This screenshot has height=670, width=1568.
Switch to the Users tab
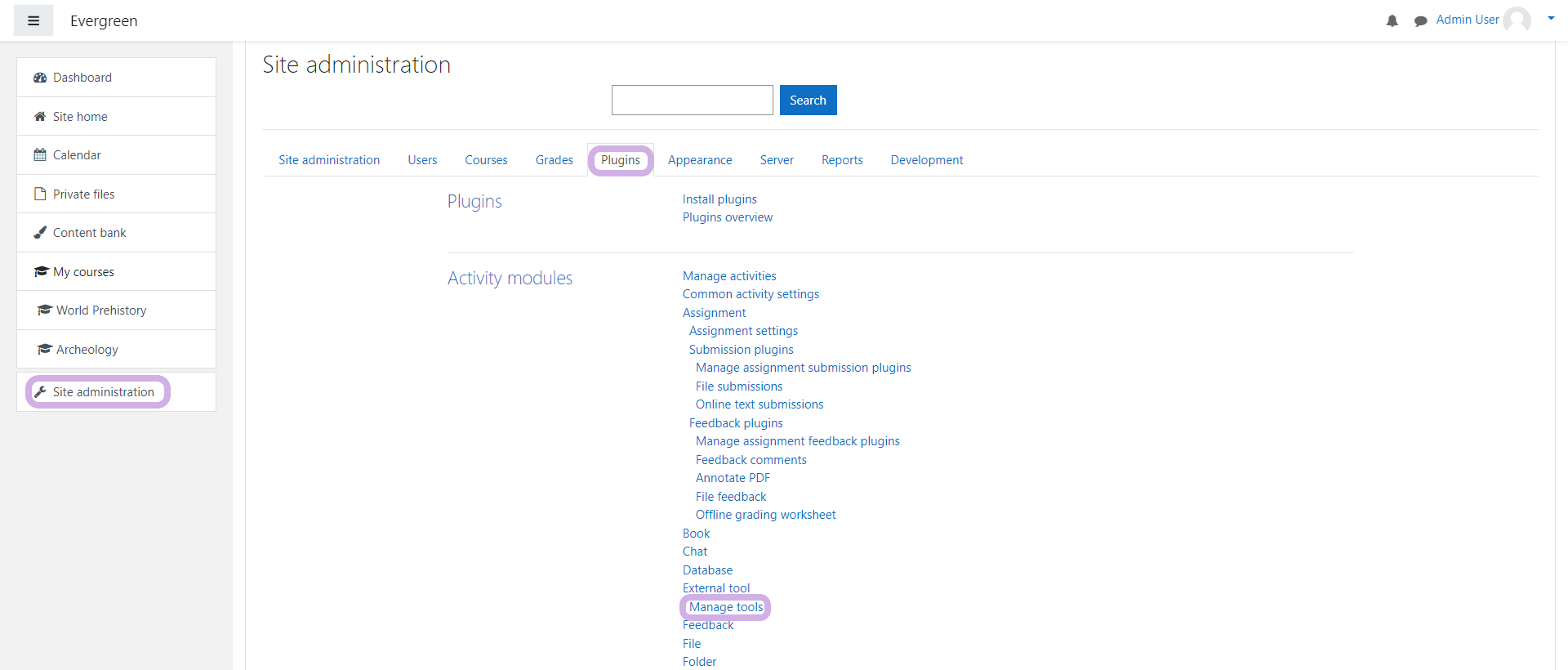422,160
